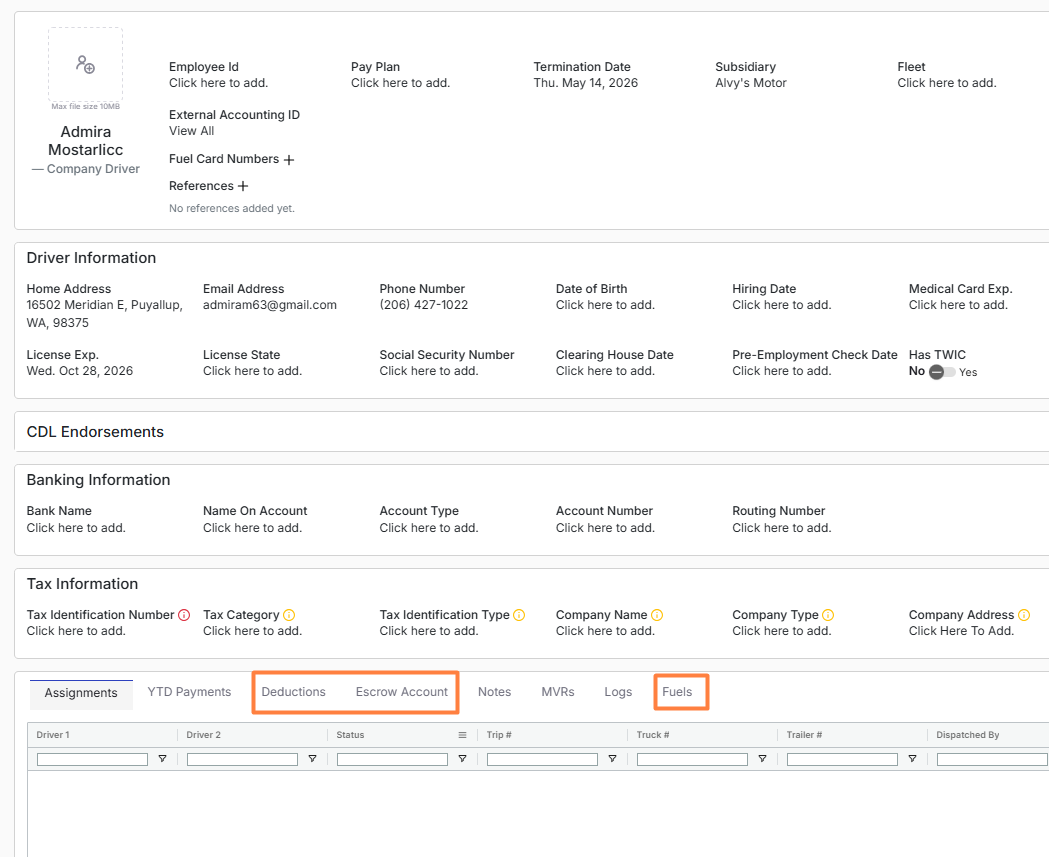Open Tax Identification Type info icon
The width and height of the screenshot is (1049, 857).
point(519,615)
